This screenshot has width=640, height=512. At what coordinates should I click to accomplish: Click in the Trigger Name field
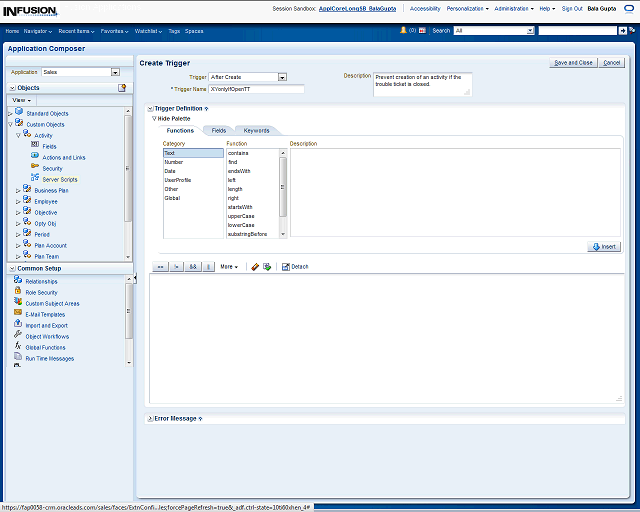click(256, 89)
